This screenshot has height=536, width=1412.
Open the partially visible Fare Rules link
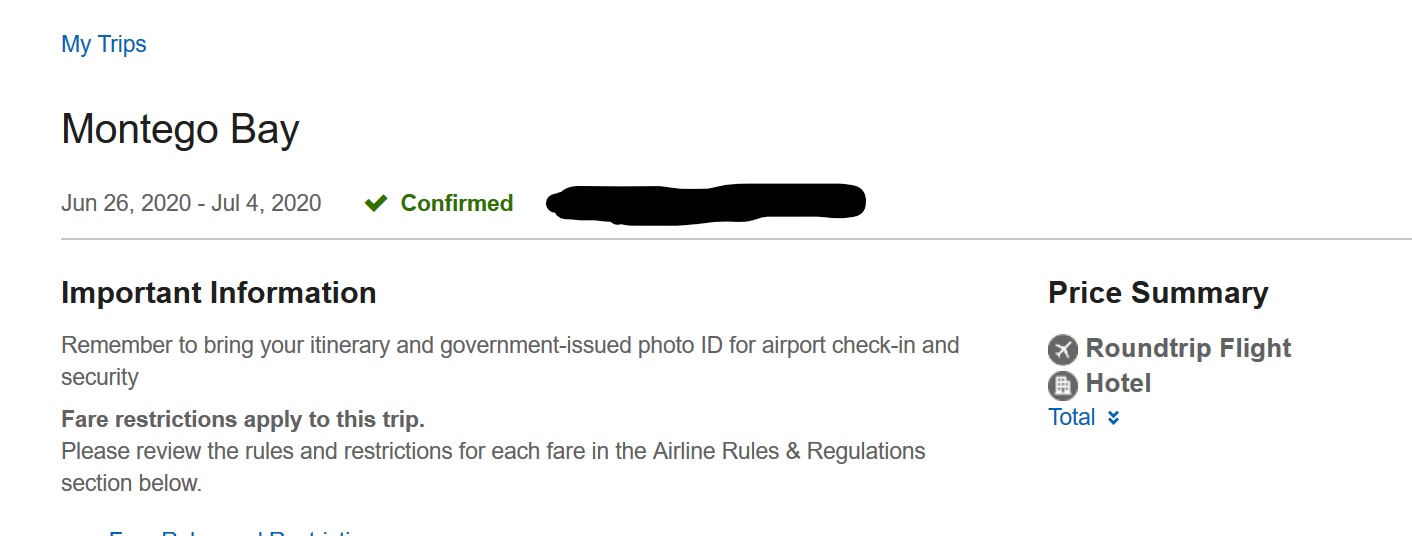pos(240,531)
